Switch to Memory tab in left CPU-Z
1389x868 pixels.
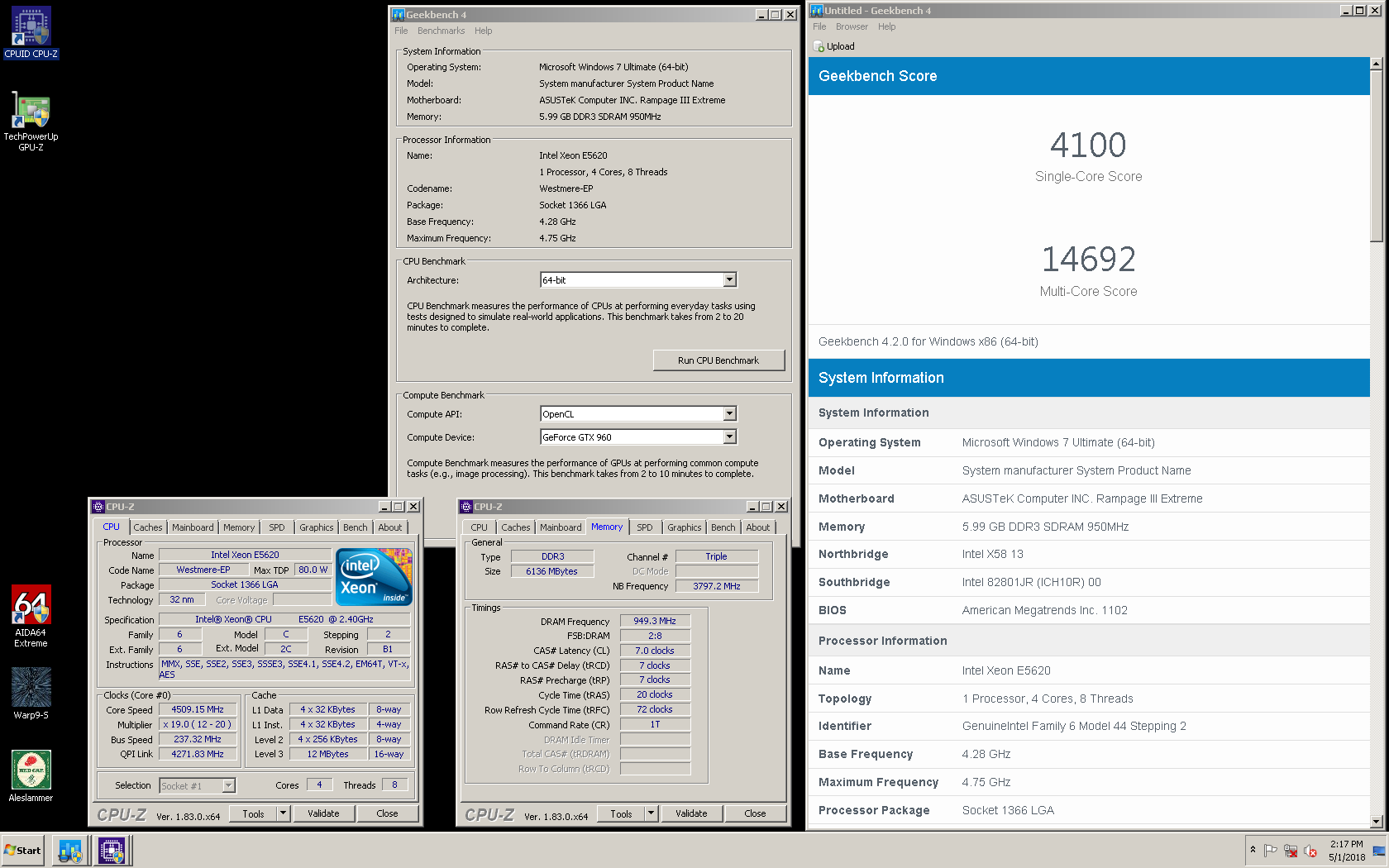pos(239,527)
